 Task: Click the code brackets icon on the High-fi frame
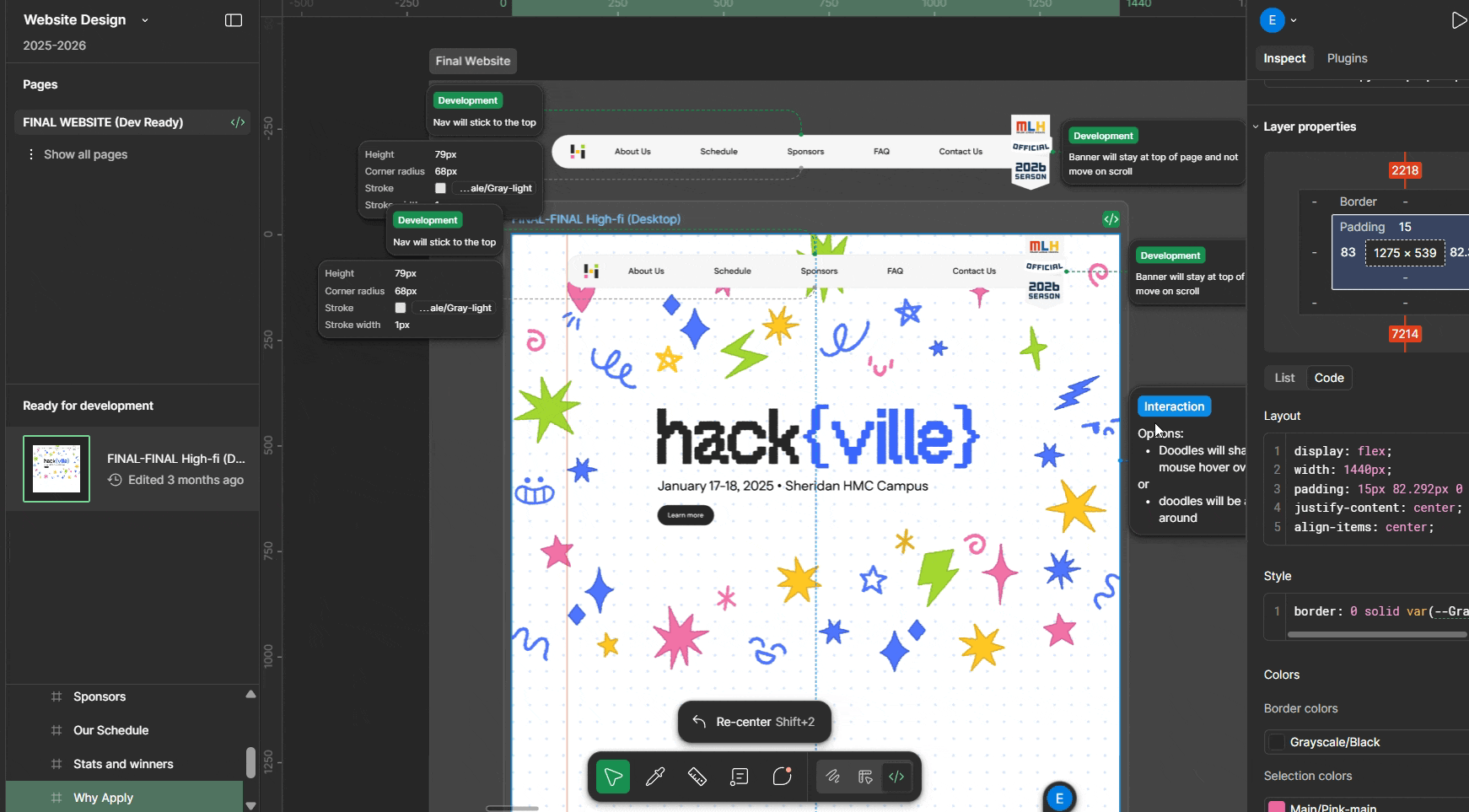[x=1111, y=218]
